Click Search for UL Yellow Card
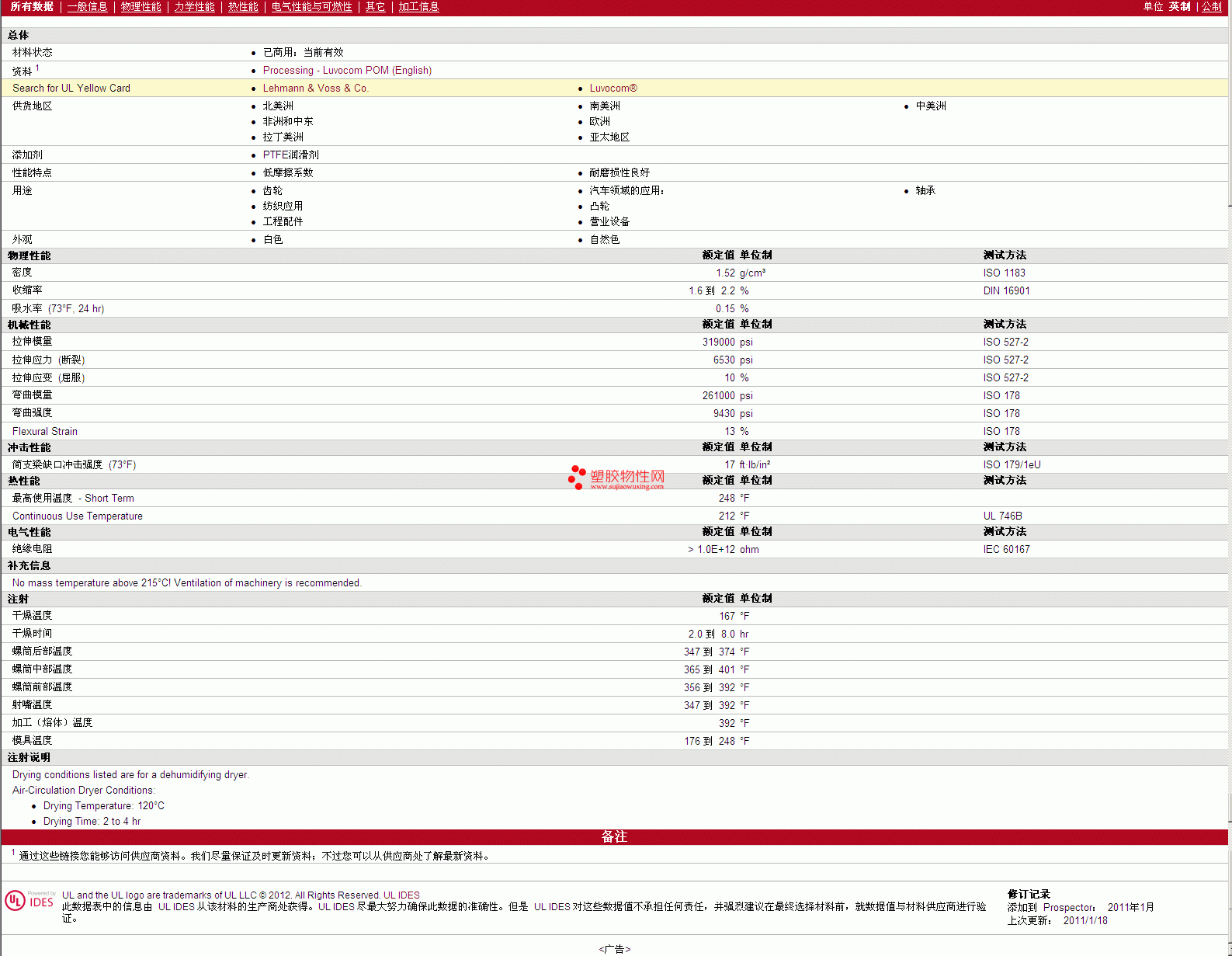The width and height of the screenshot is (1232, 956). 71,89
